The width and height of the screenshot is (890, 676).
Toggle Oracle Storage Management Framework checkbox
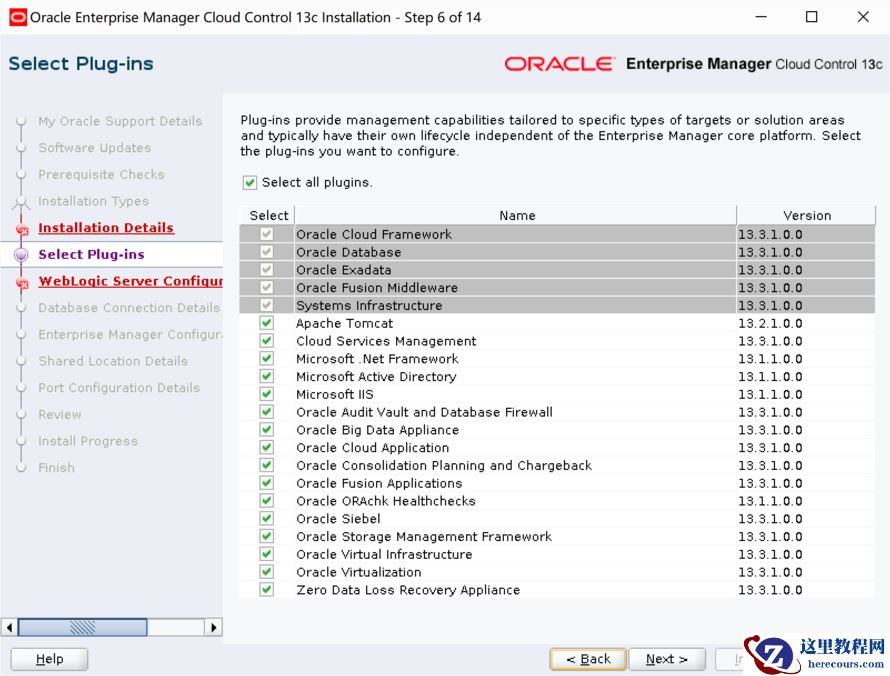click(x=266, y=536)
